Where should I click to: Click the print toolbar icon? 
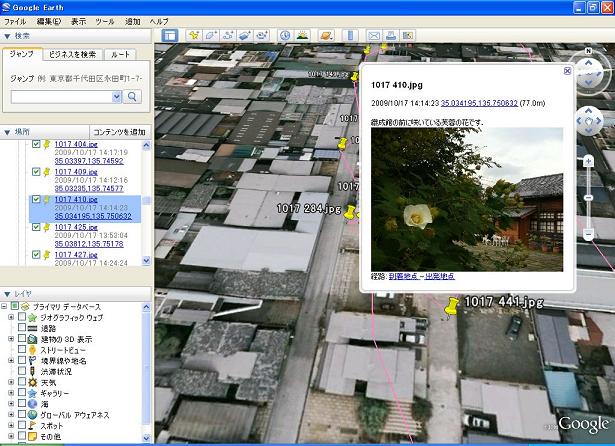pyautogui.click(x=391, y=36)
